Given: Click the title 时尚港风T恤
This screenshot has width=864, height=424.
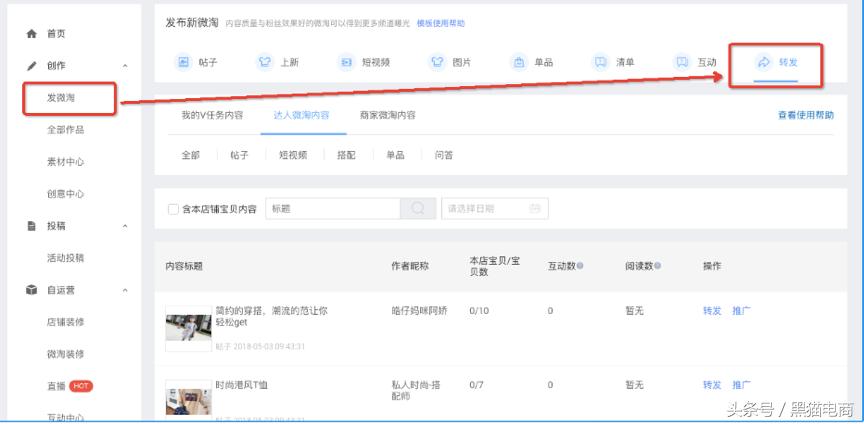Looking at the screenshot, I should (x=241, y=385).
